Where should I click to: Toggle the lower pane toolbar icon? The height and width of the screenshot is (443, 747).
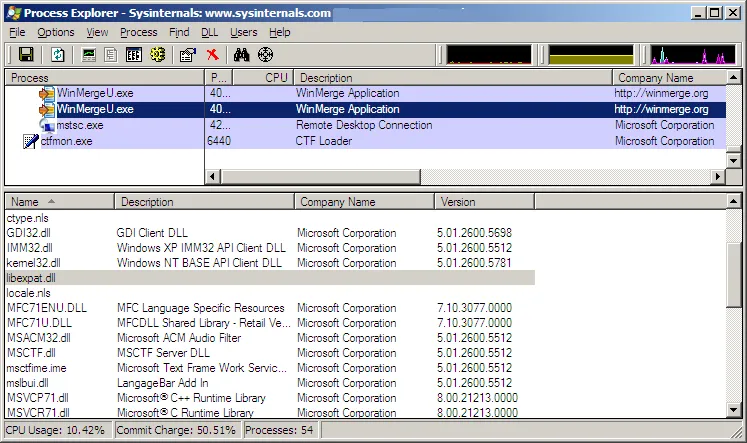tap(133, 55)
